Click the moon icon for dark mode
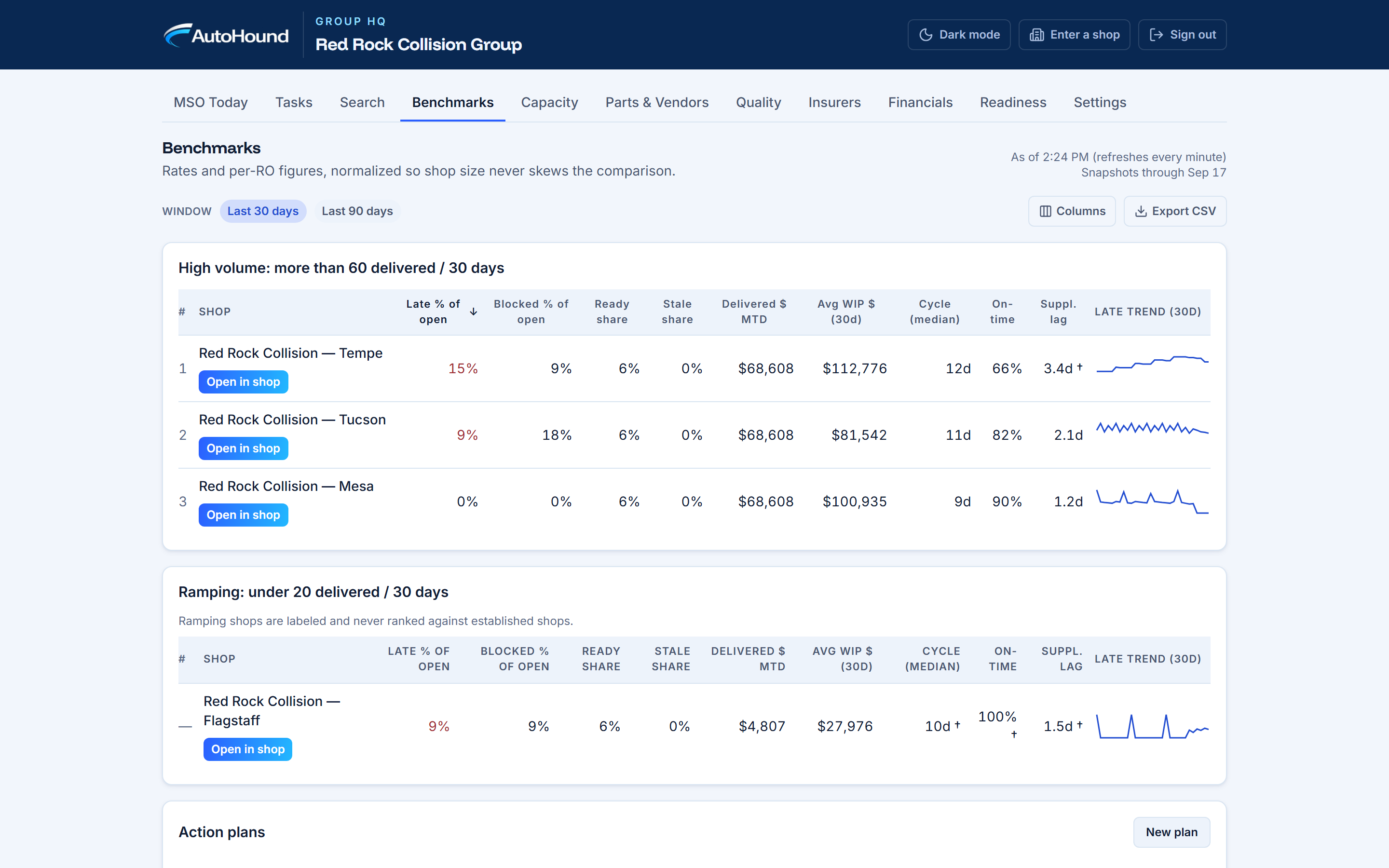The height and width of the screenshot is (868, 1389). tap(925, 35)
